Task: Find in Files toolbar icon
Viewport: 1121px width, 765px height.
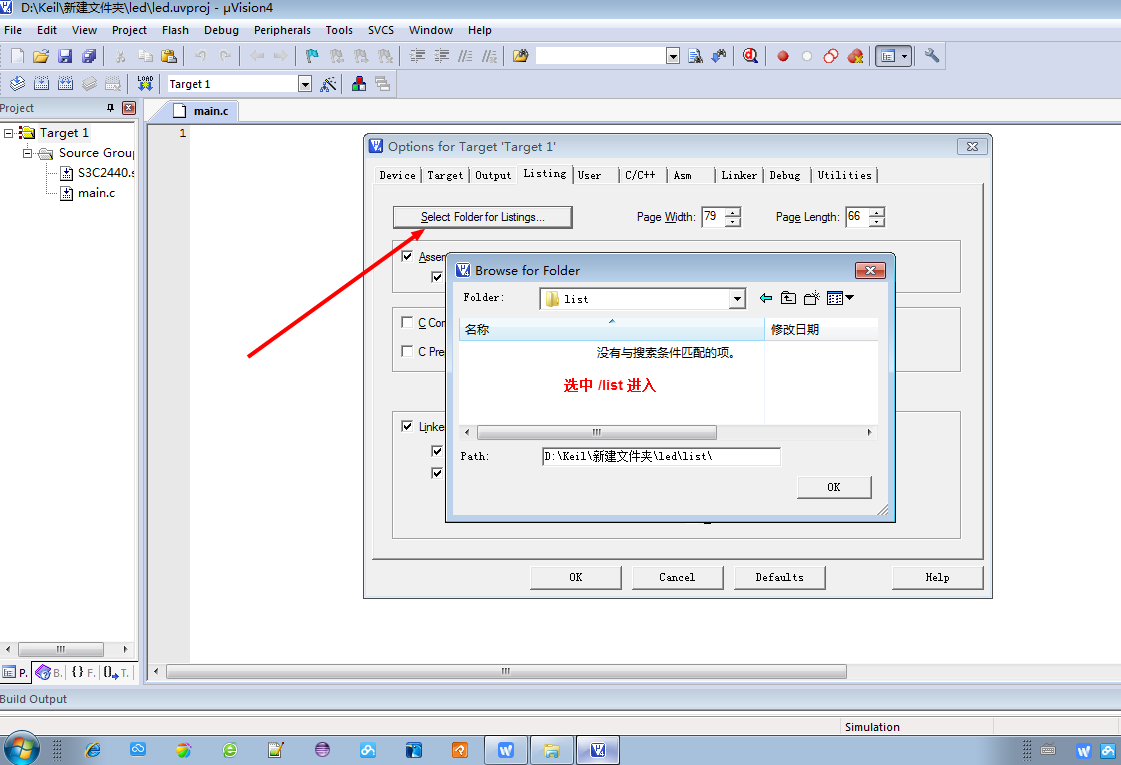Action: click(x=520, y=56)
